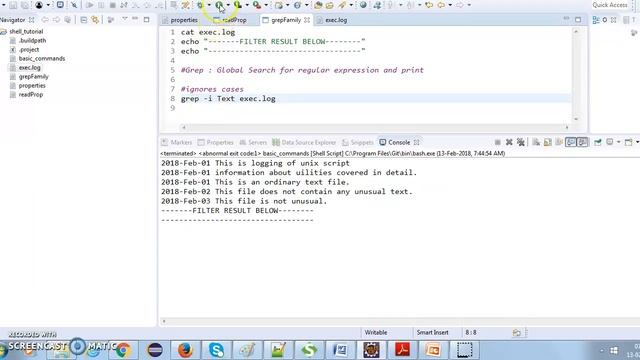Click the Debug bug icon in toolbar
This screenshot has width=640, height=360.
200,5
